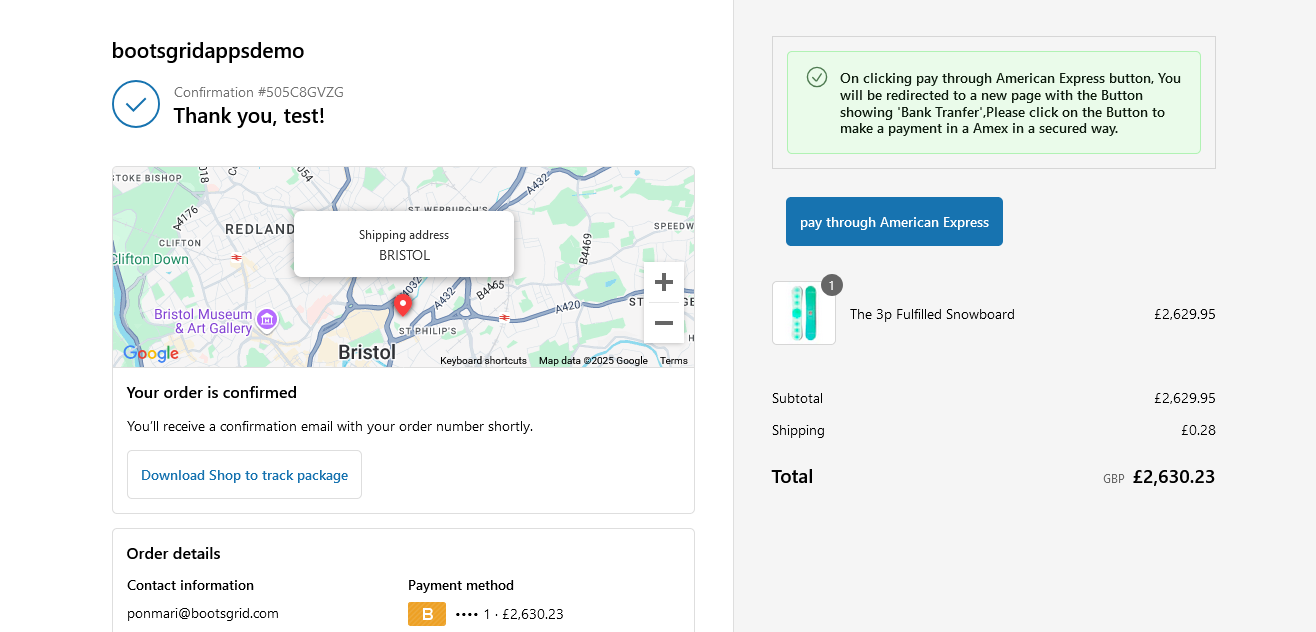Click pay through American Express button
The image size is (1316, 632).
click(894, 222)
